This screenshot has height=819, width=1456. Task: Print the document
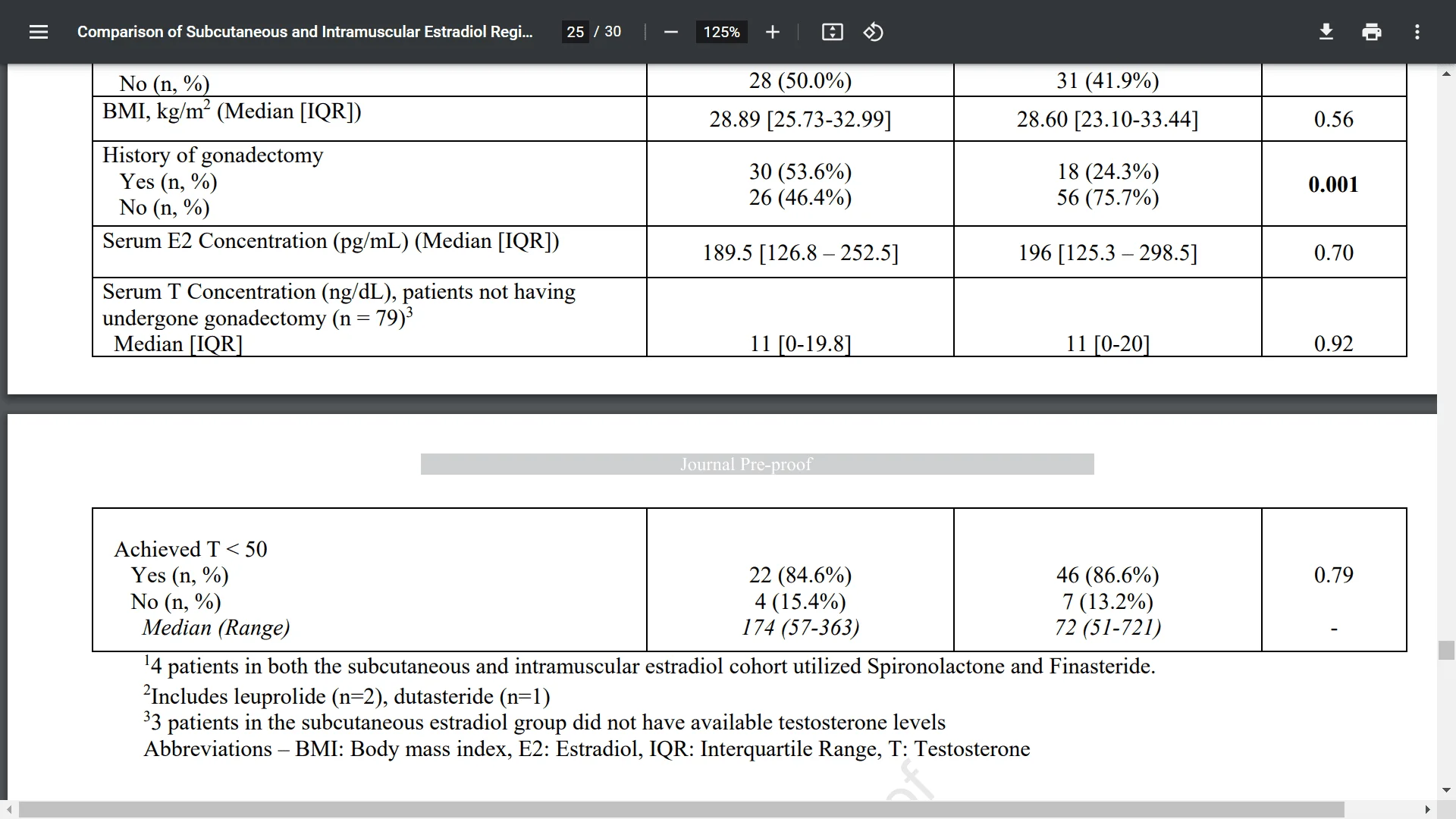(1372, 32)
